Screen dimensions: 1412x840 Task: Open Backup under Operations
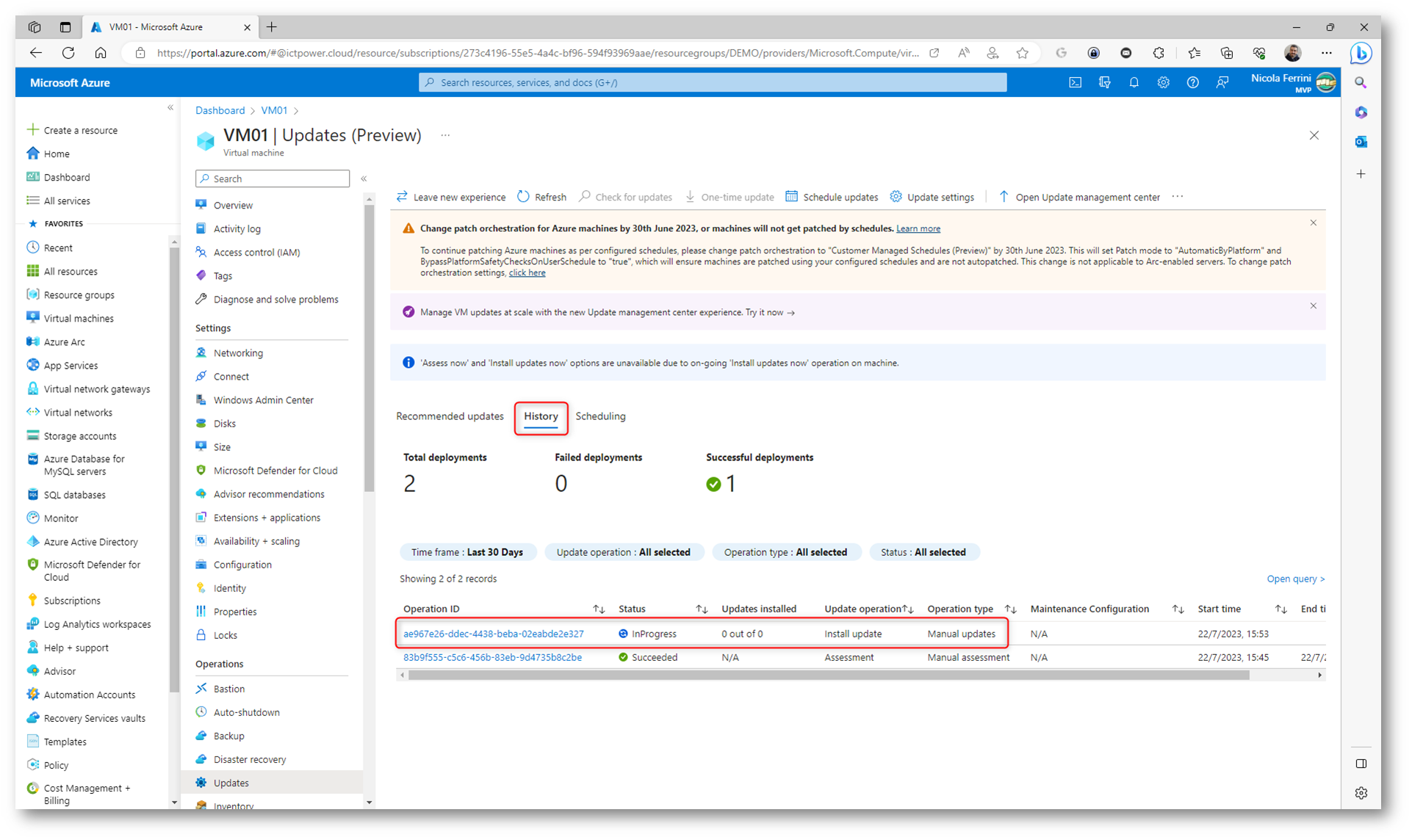(x=228, y=736)
